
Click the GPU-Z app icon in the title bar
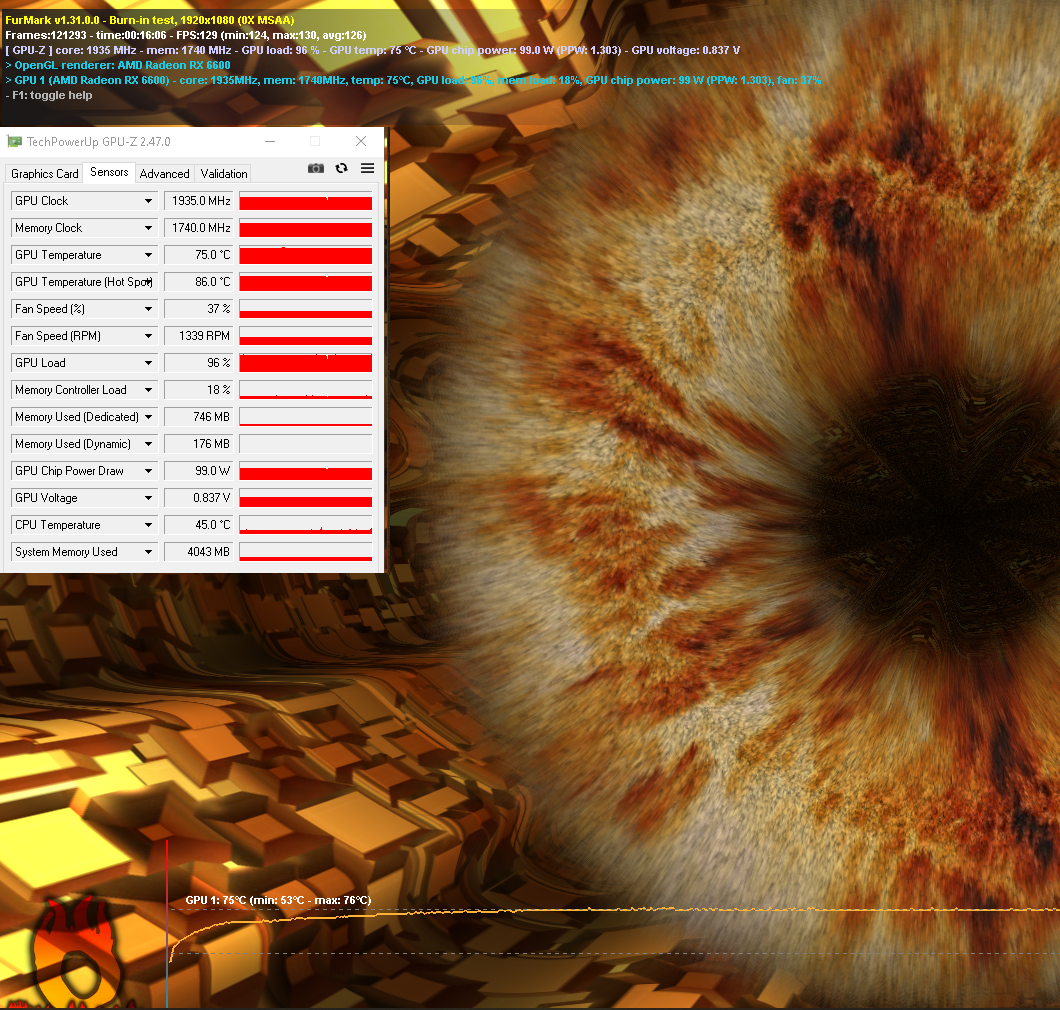tap(14, 141)
